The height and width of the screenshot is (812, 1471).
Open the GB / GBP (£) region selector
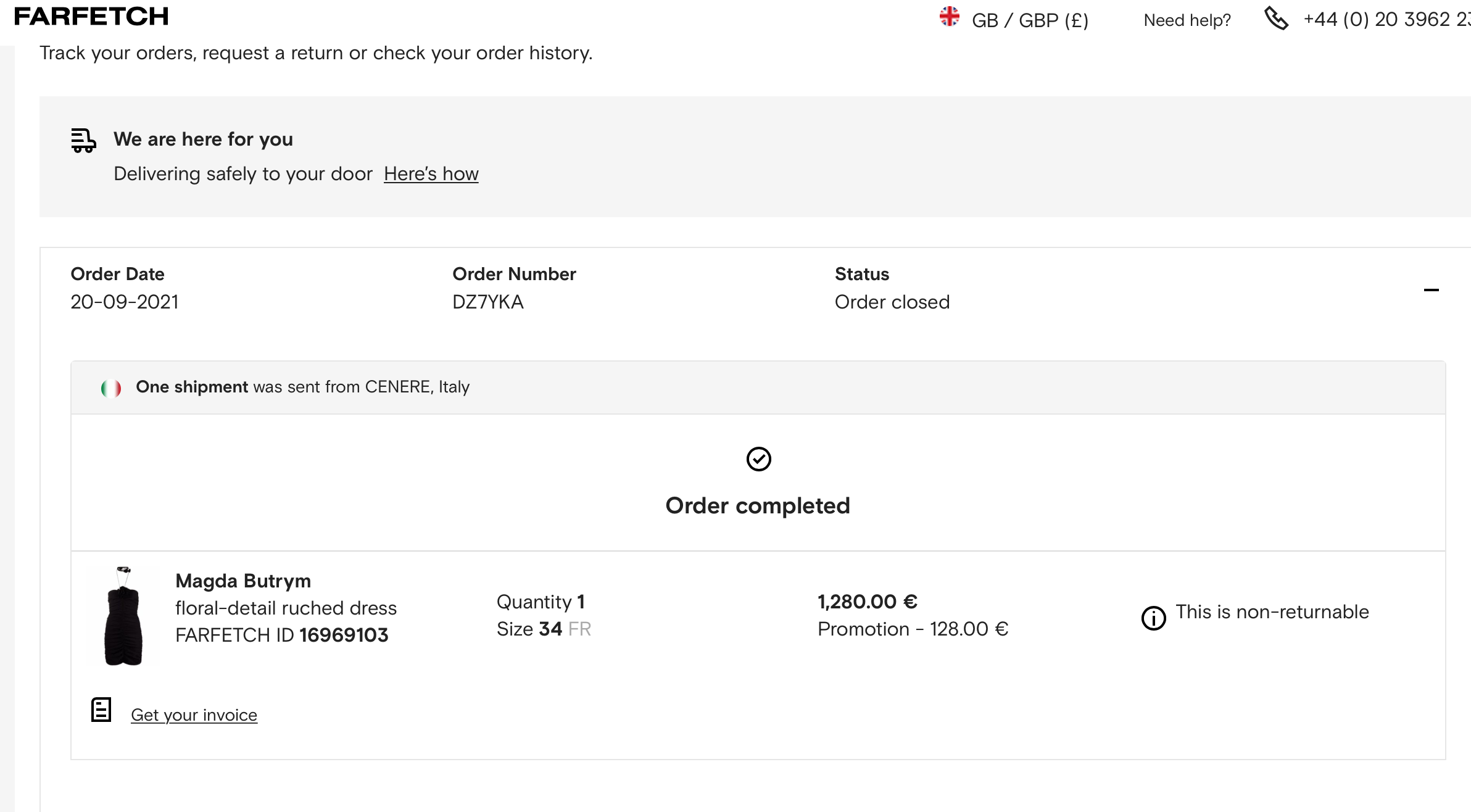point(1030,20)
